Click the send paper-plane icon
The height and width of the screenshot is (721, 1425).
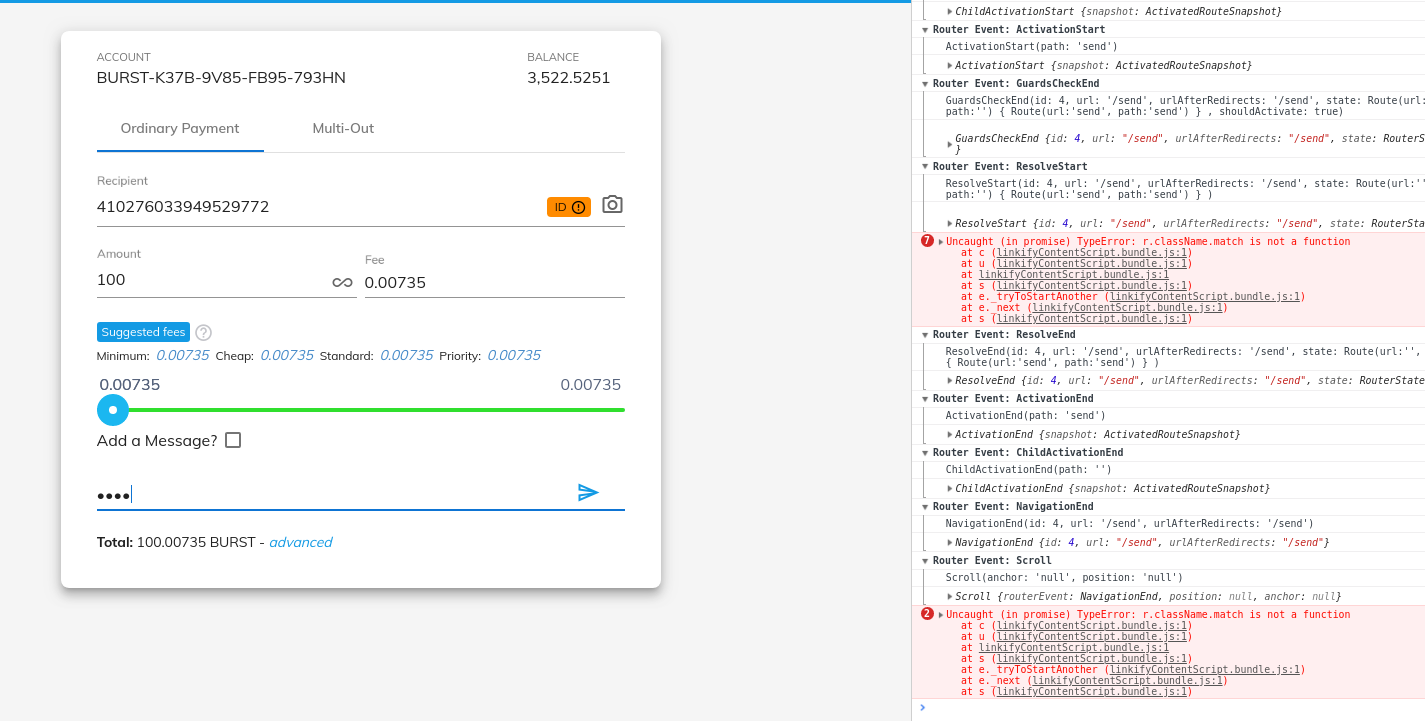click(x=589, y=493)
